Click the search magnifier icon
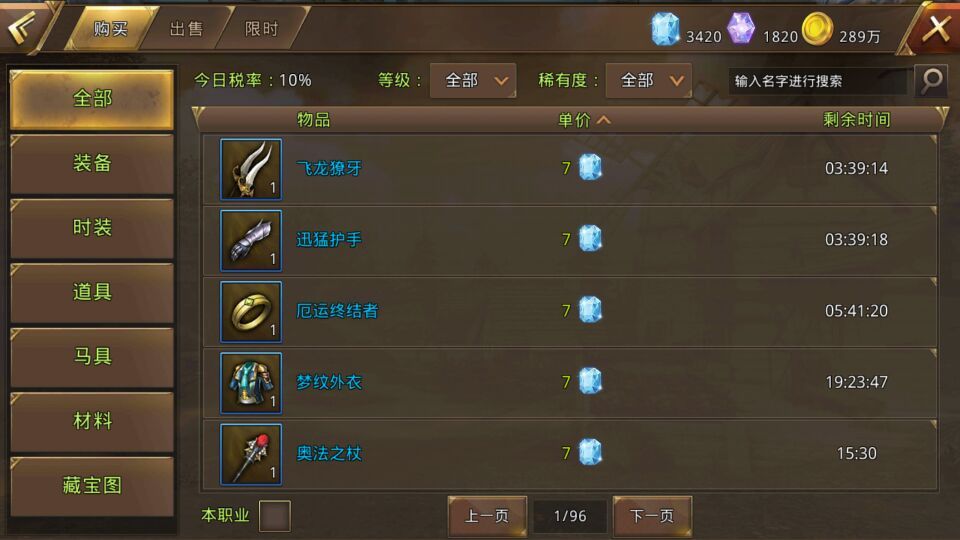Screen dimensions: 960x540 pyautogui.click(x=931, y=80)
